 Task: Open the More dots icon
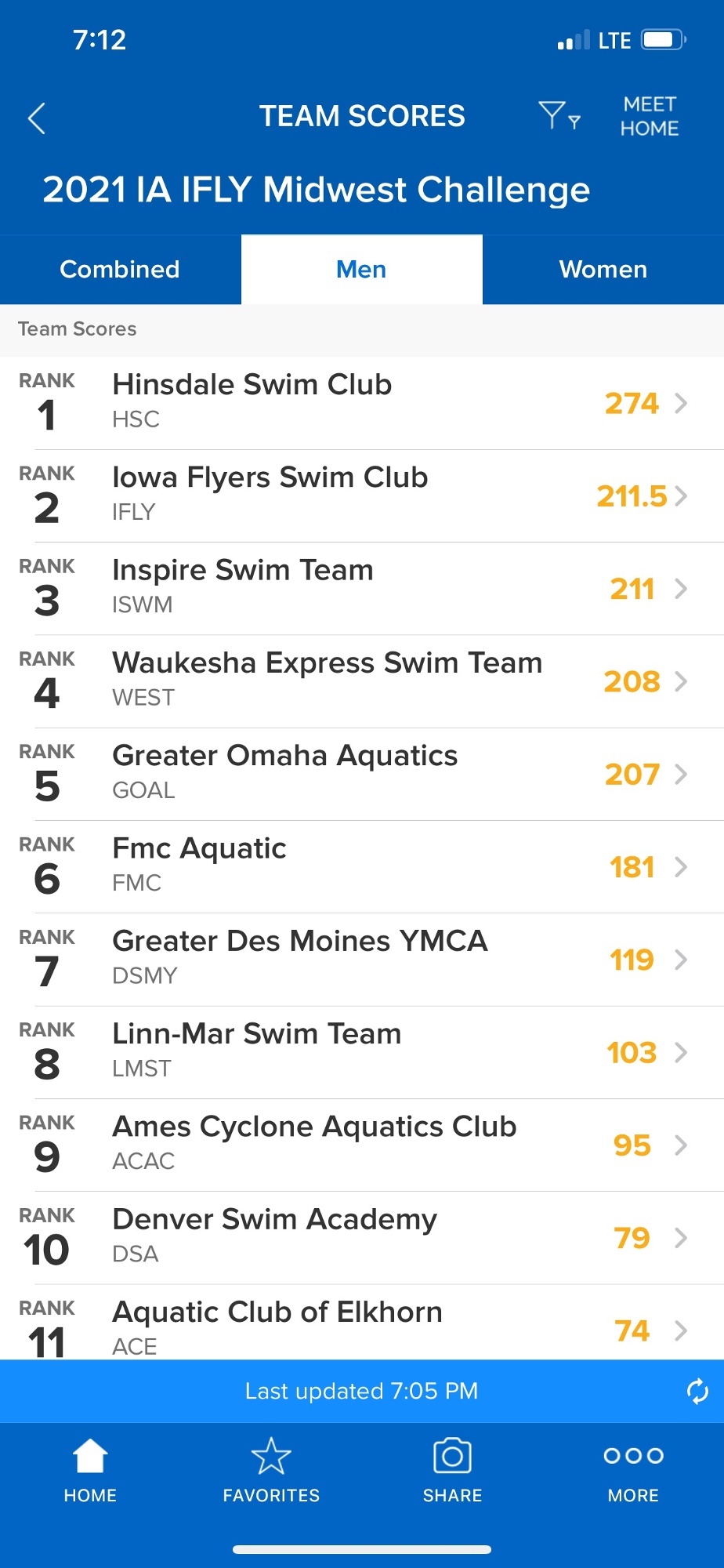(633, 1457)
